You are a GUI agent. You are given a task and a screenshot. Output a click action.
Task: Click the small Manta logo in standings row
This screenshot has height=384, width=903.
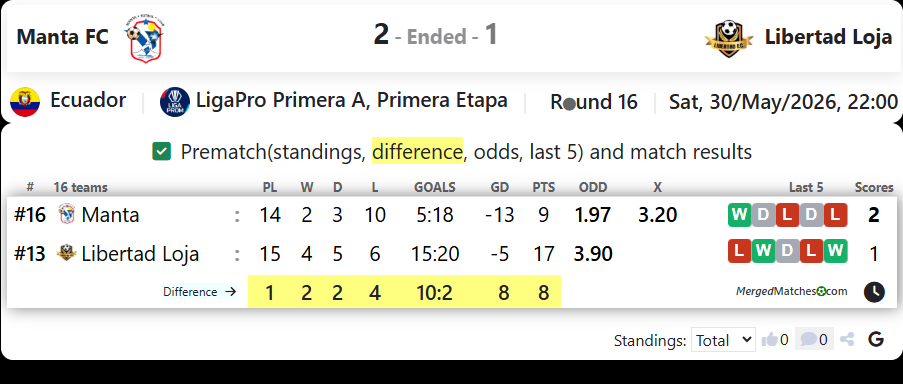pyautogui.click(x=67, y=215)
